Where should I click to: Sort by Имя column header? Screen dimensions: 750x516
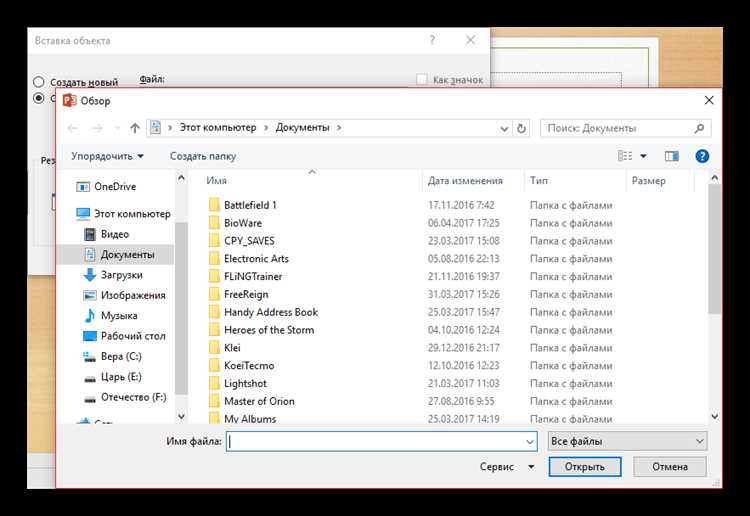tap(216, 180)
